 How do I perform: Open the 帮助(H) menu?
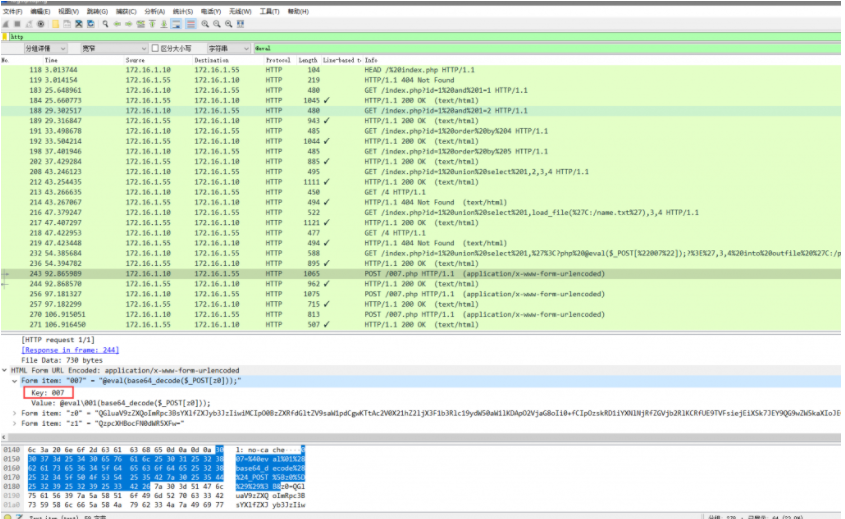298,11
